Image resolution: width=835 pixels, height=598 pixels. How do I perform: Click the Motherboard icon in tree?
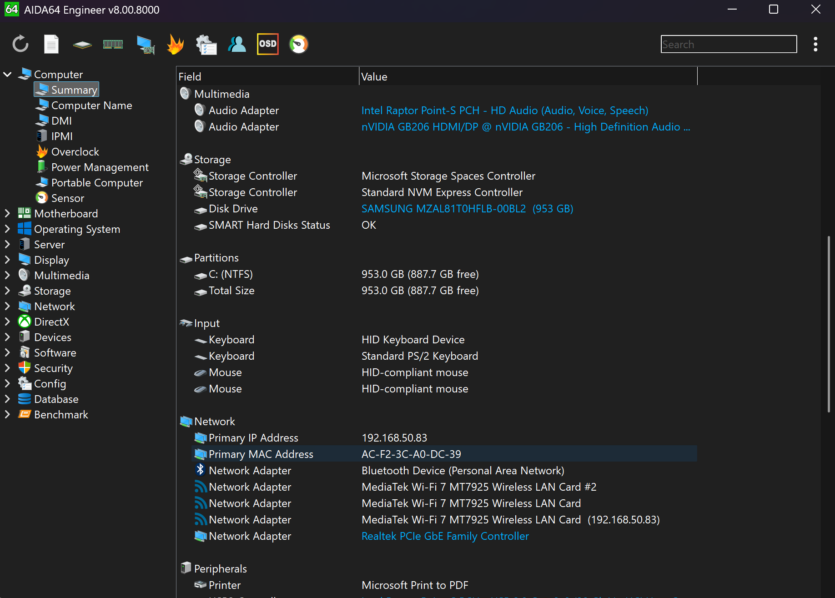coord(24,214)
